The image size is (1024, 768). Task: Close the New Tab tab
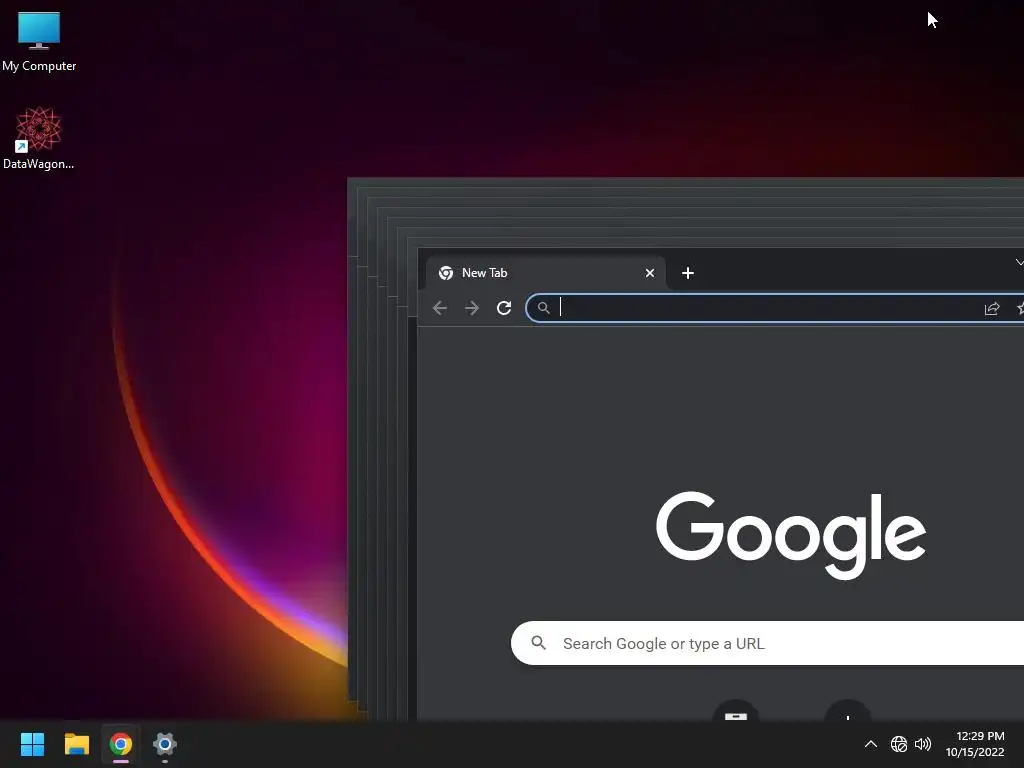(x=650, y=273)
